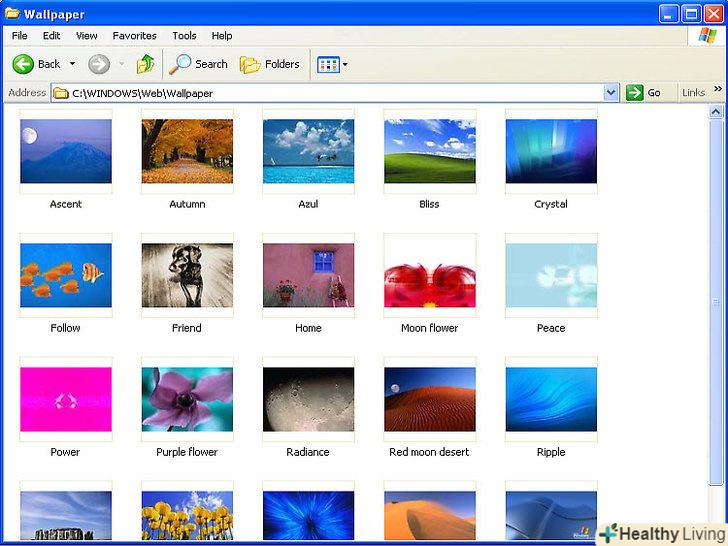Select the Moon flower wallpaper thumbnail
Image resolution: width=728 pixels, height=546 pixels.
coord(430,275)
